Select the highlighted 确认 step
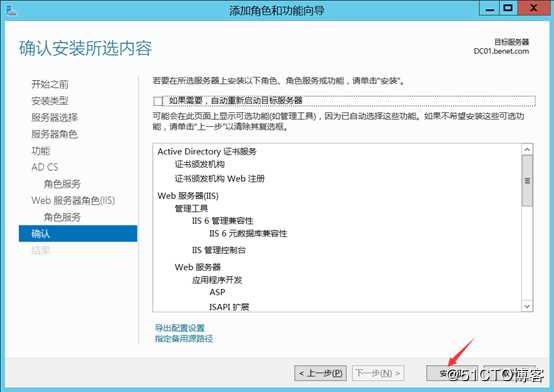The image size is (554, 392). click(78, 234)
